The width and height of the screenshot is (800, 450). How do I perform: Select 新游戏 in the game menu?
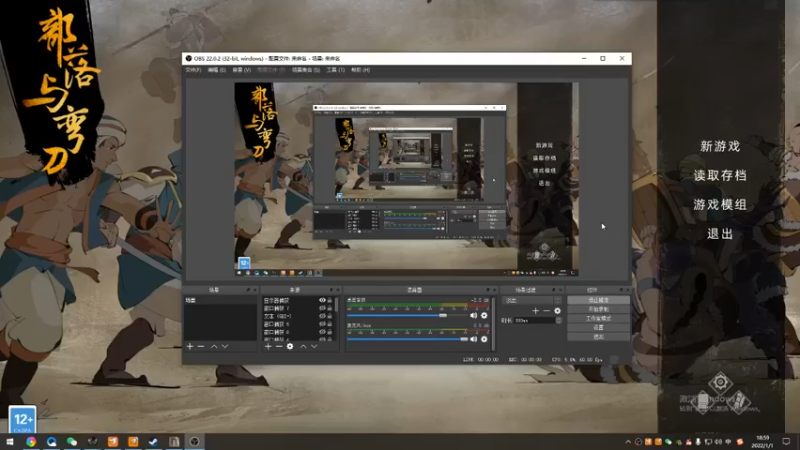point(720,146)
